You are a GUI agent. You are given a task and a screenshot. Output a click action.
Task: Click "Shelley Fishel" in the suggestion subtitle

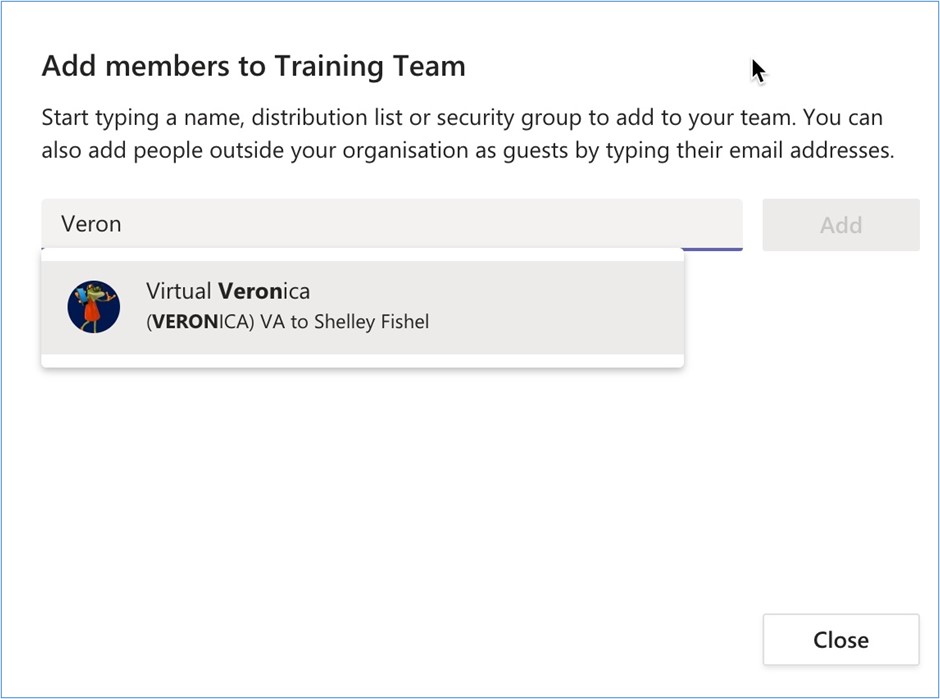(371, 322)
